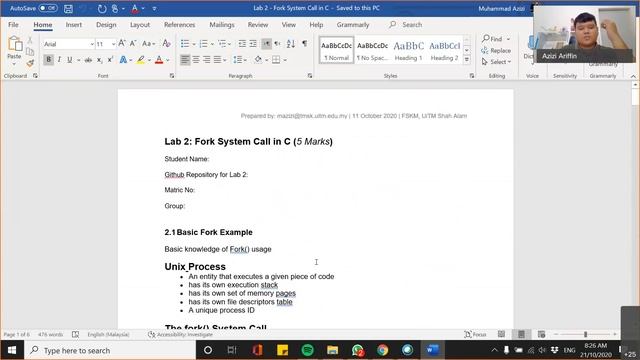Click the Save icon in the title bar
The image size is (640, 360).
tap(68, 9)
